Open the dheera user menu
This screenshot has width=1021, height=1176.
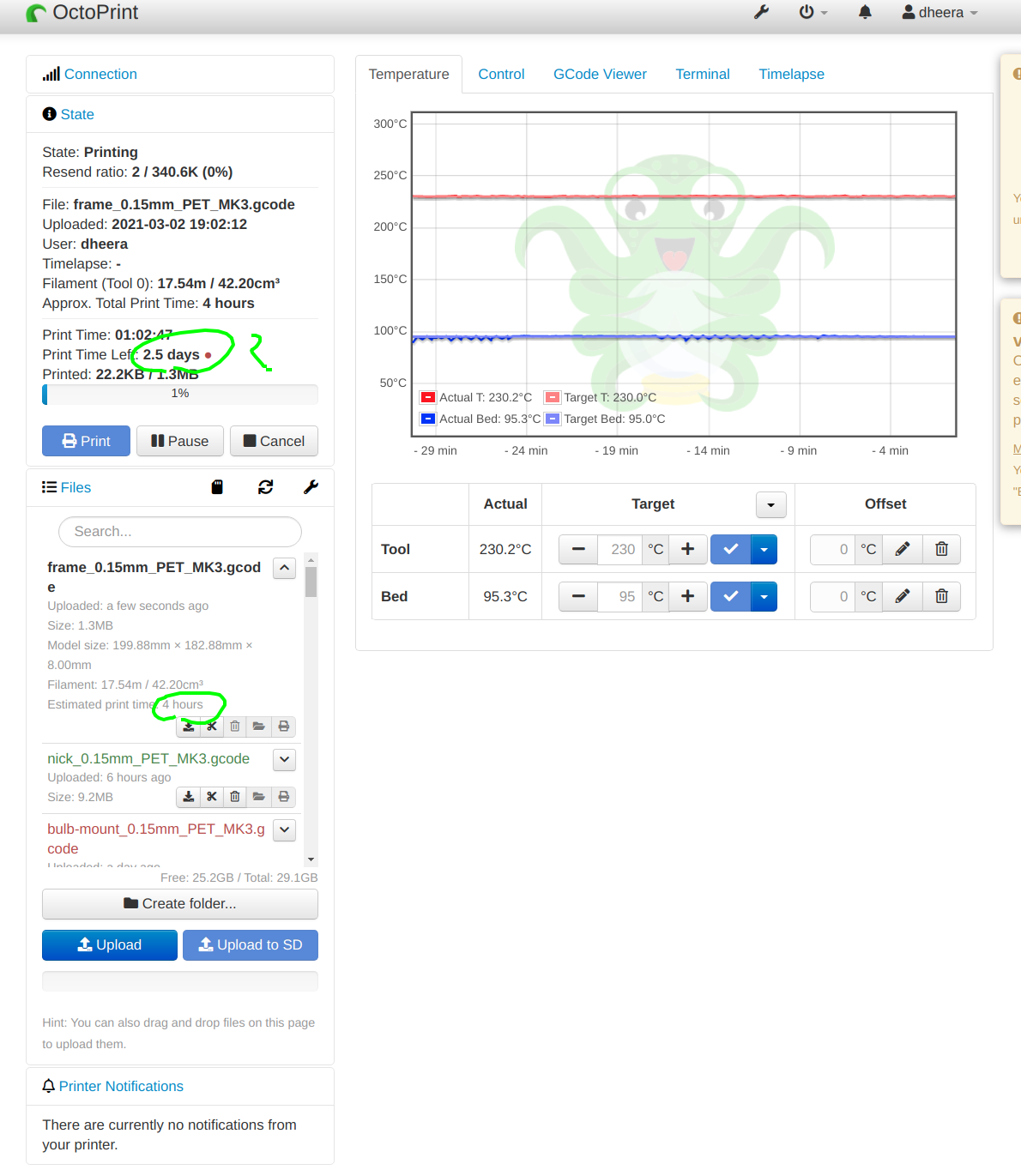point(939,13)
